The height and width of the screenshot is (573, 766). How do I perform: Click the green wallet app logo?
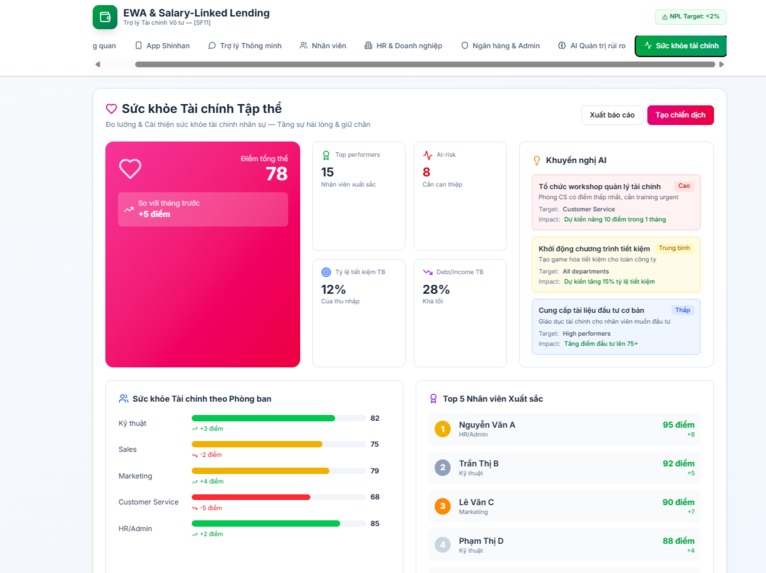105,17
